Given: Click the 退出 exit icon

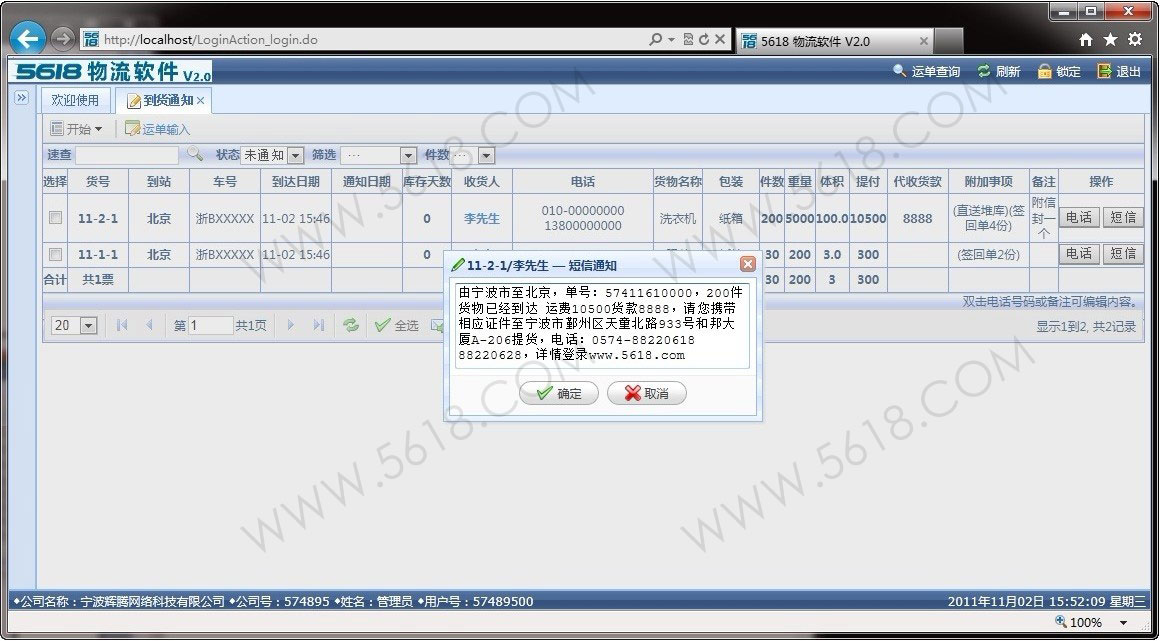Looking at the screenshot, I should tap(1105, 72).
